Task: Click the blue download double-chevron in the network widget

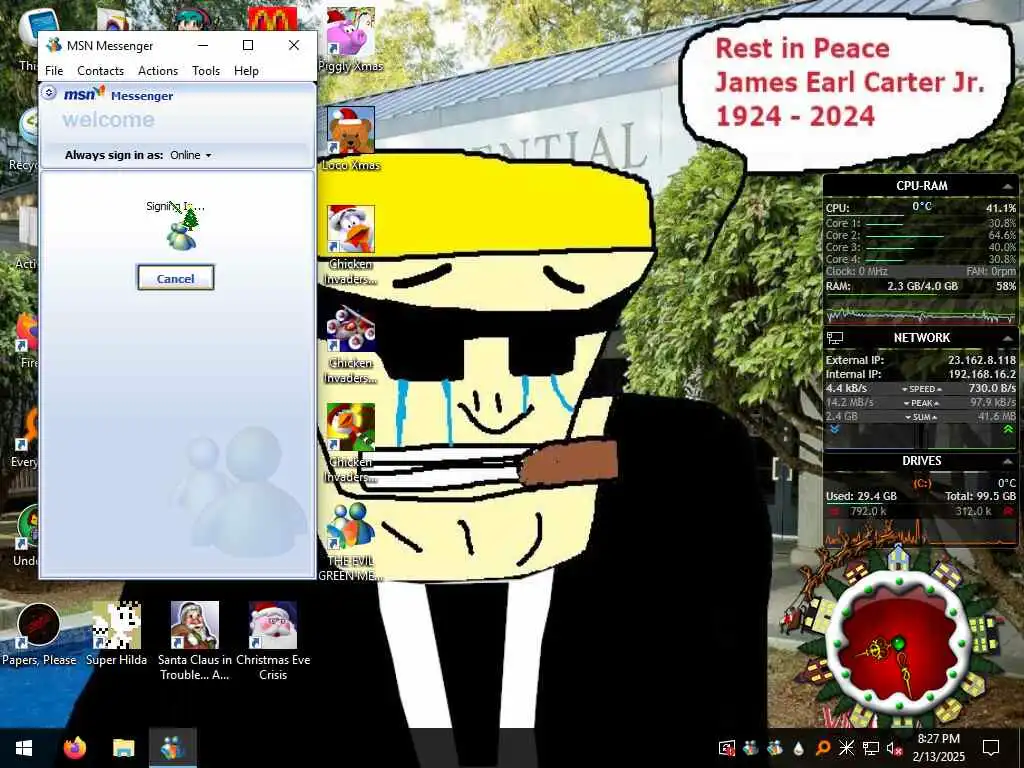Action: pos(835,429)
